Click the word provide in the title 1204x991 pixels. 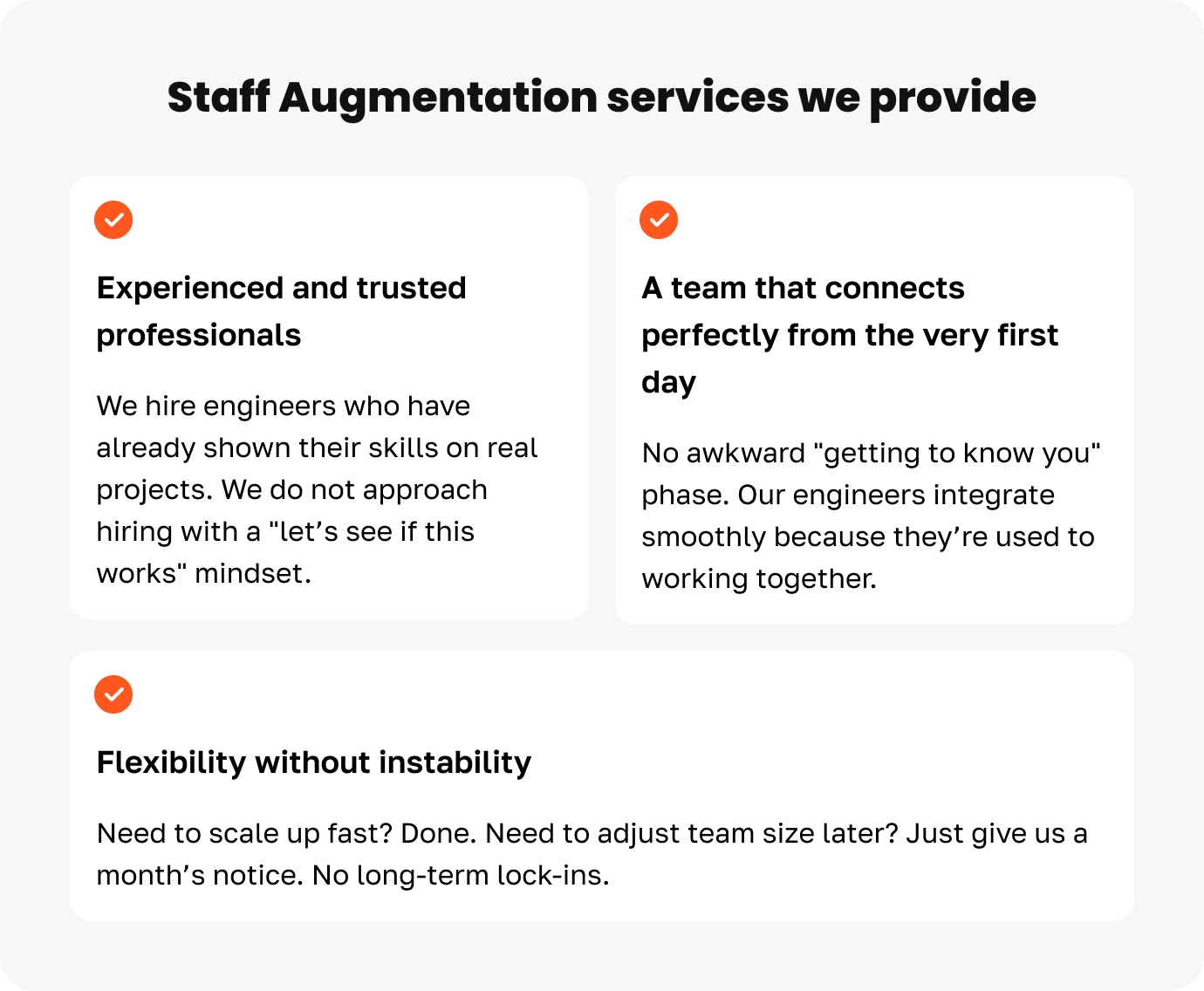click(952, 97)
